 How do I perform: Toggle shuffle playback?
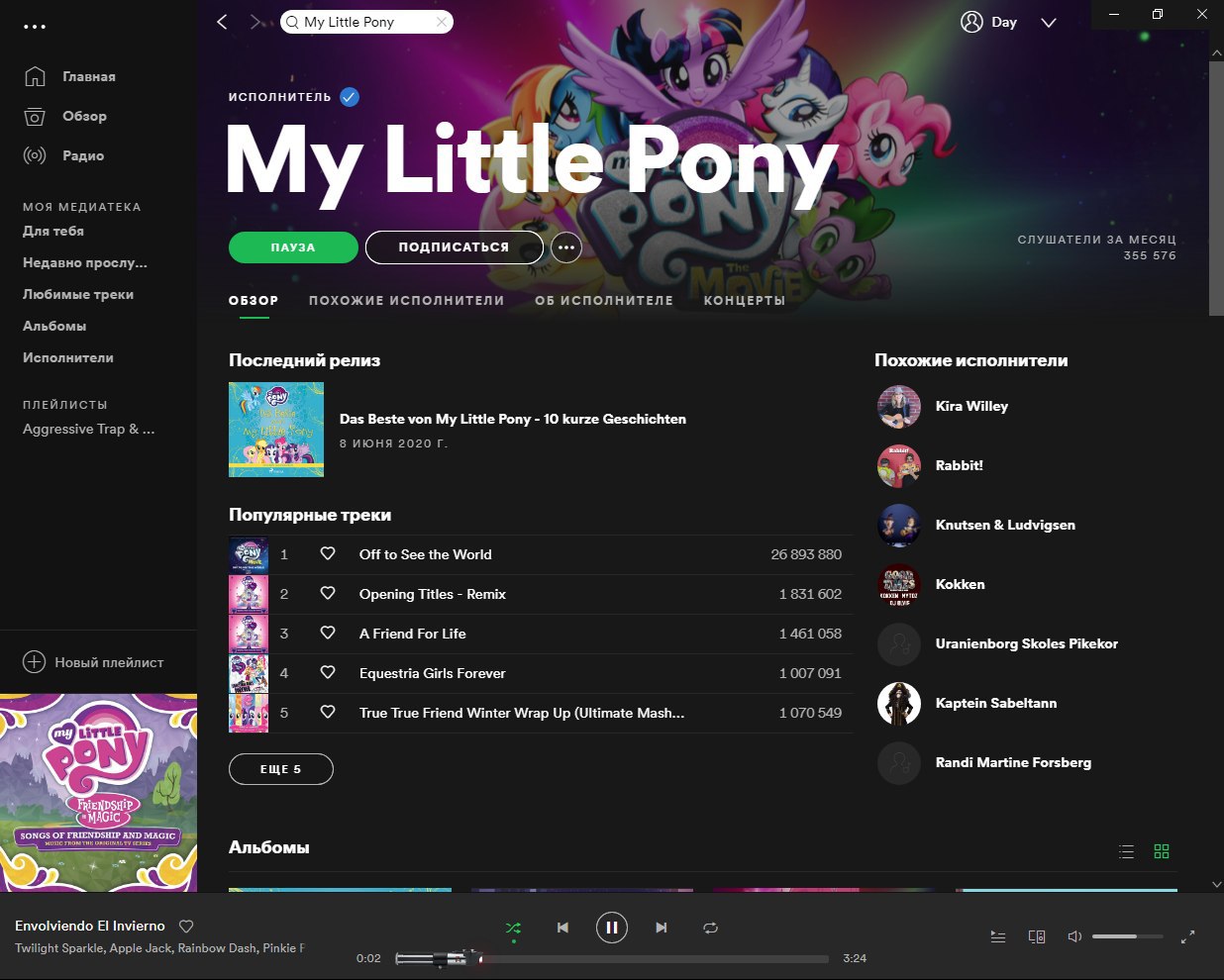coord(513,929)
